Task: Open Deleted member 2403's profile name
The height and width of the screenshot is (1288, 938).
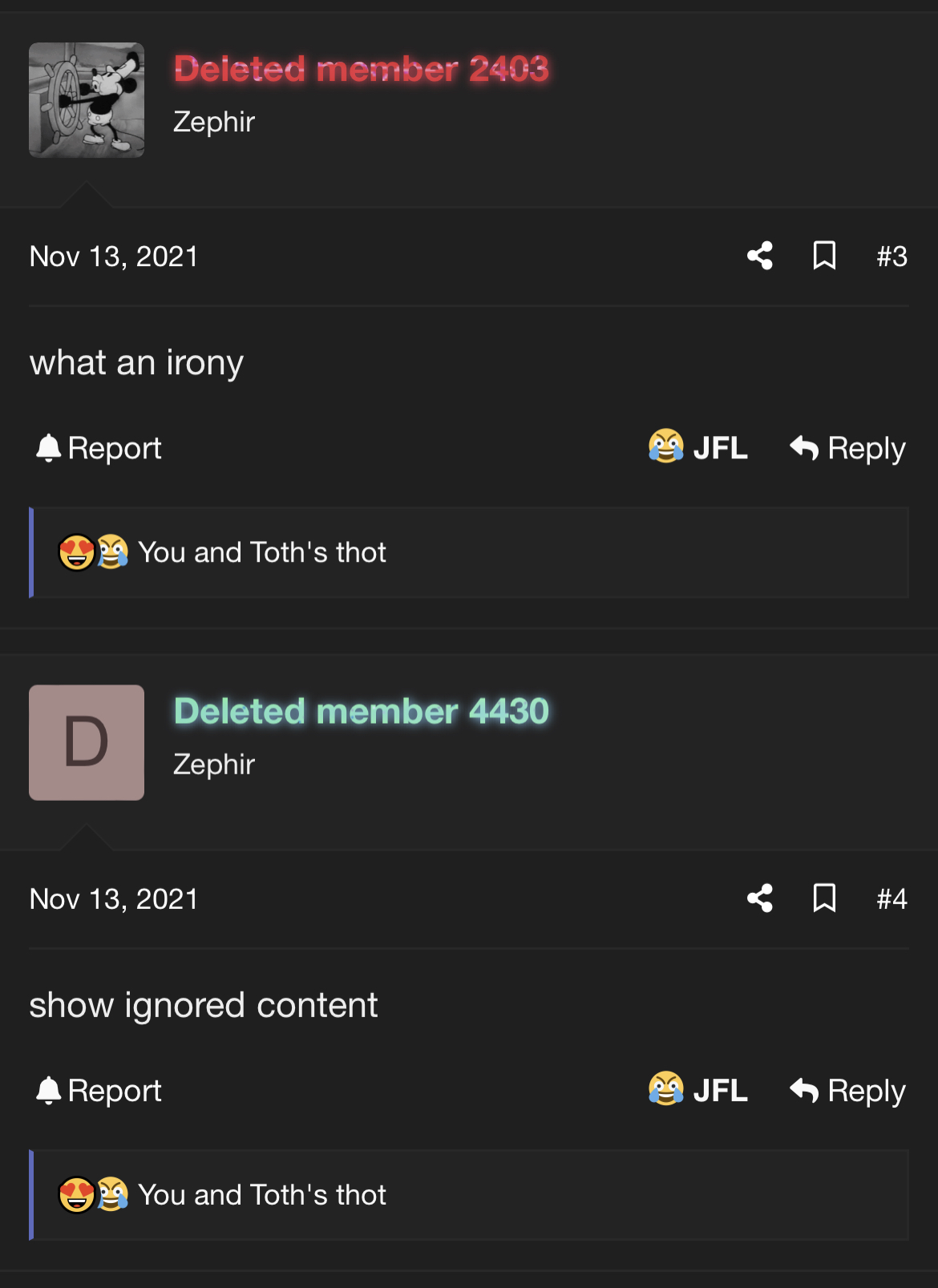Action: coord(361,69)
